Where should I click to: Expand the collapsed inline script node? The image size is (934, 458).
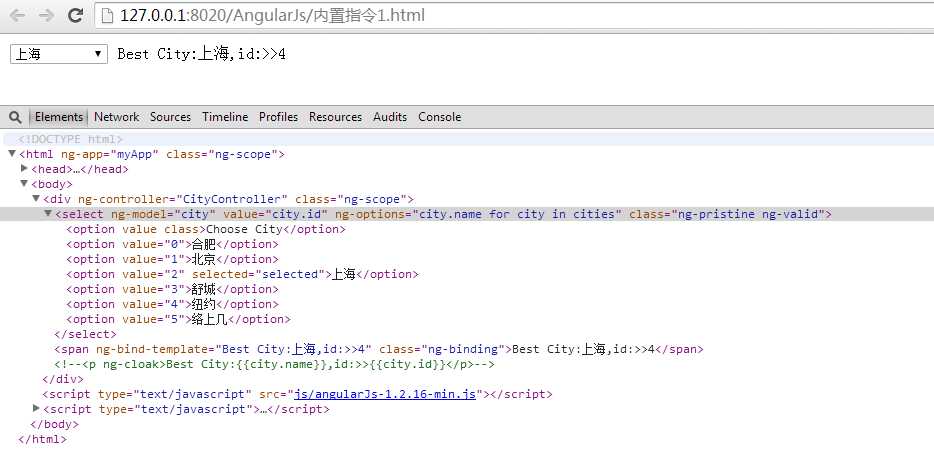36,409
